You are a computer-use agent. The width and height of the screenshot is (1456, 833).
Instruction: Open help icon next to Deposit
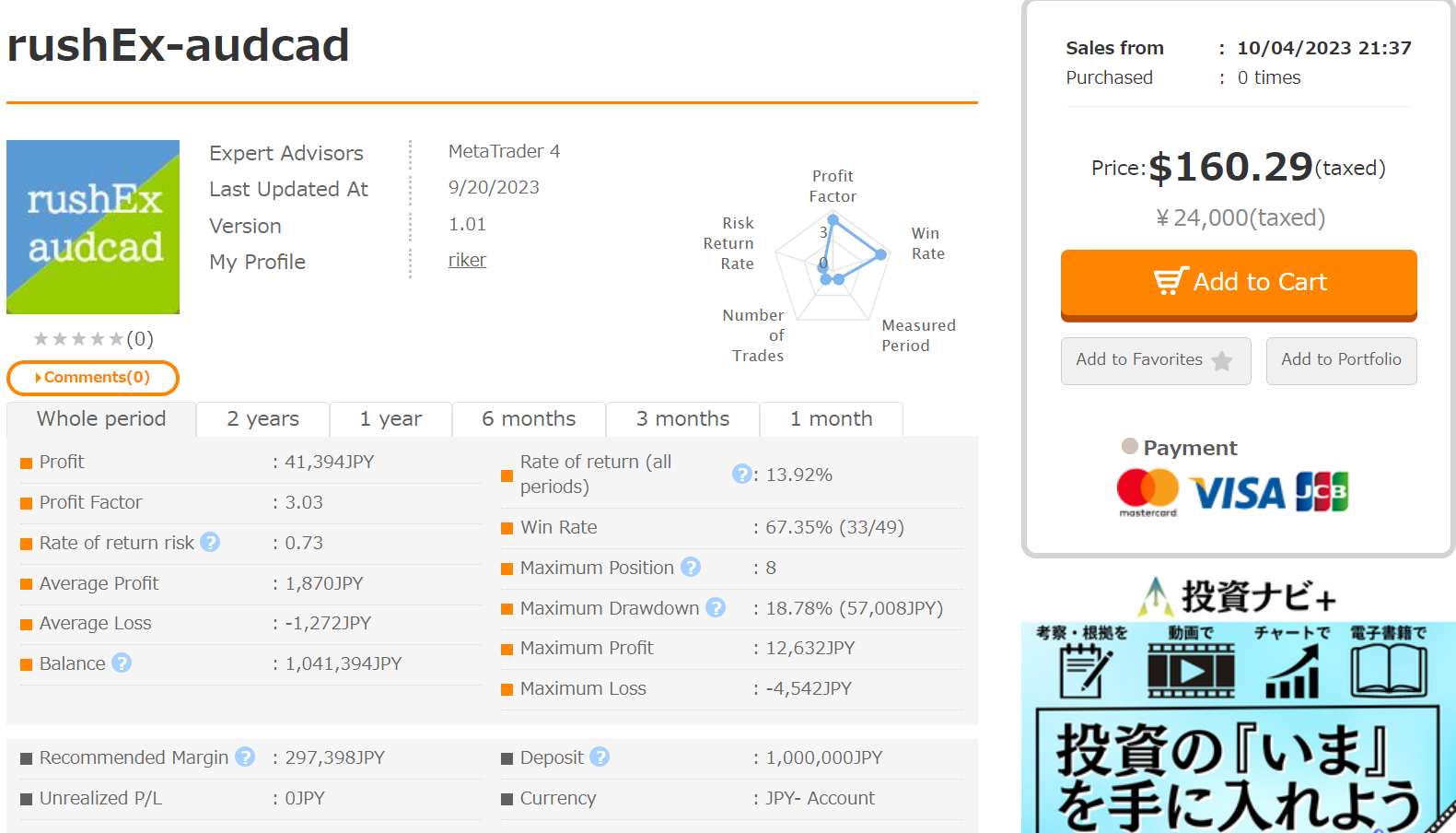pyautogui.click(x=600, y=757)
